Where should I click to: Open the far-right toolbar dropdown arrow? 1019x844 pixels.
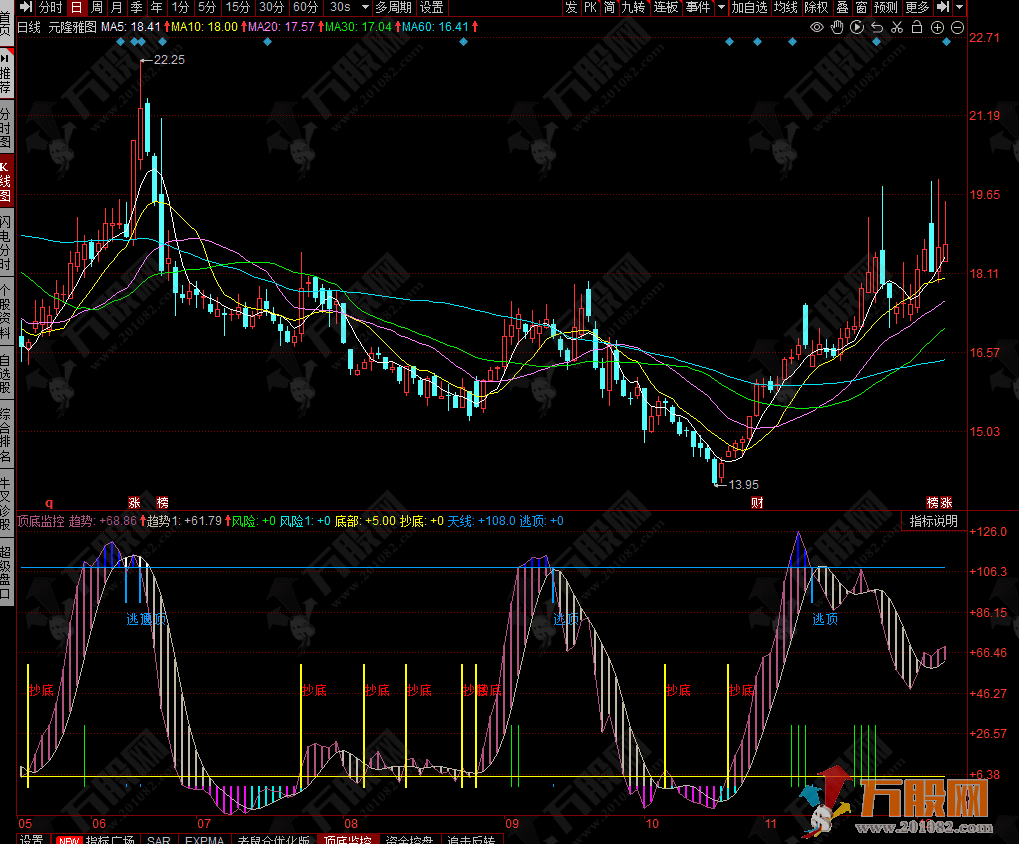[960, 7]
